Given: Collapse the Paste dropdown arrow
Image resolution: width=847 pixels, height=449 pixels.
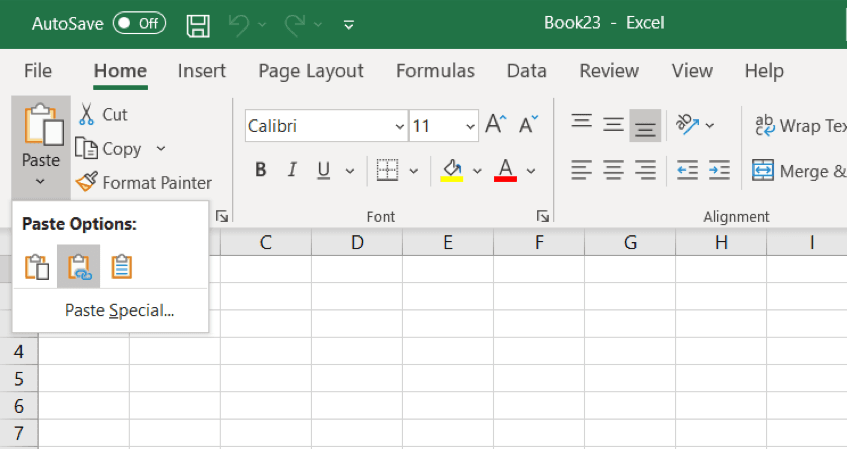Looking at the screenshot, I should coord(41,182).
